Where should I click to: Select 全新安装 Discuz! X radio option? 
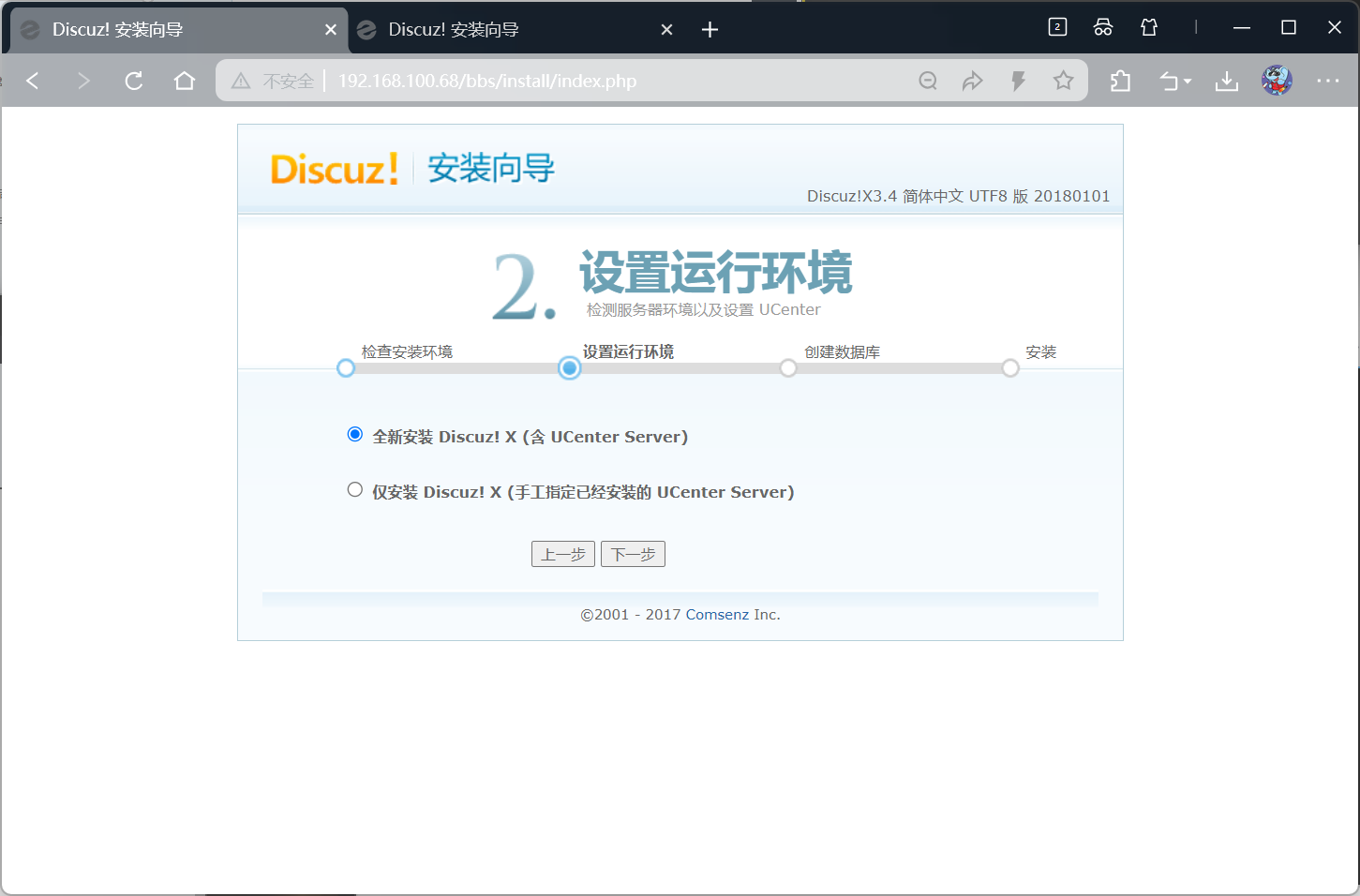coord(355,435)
